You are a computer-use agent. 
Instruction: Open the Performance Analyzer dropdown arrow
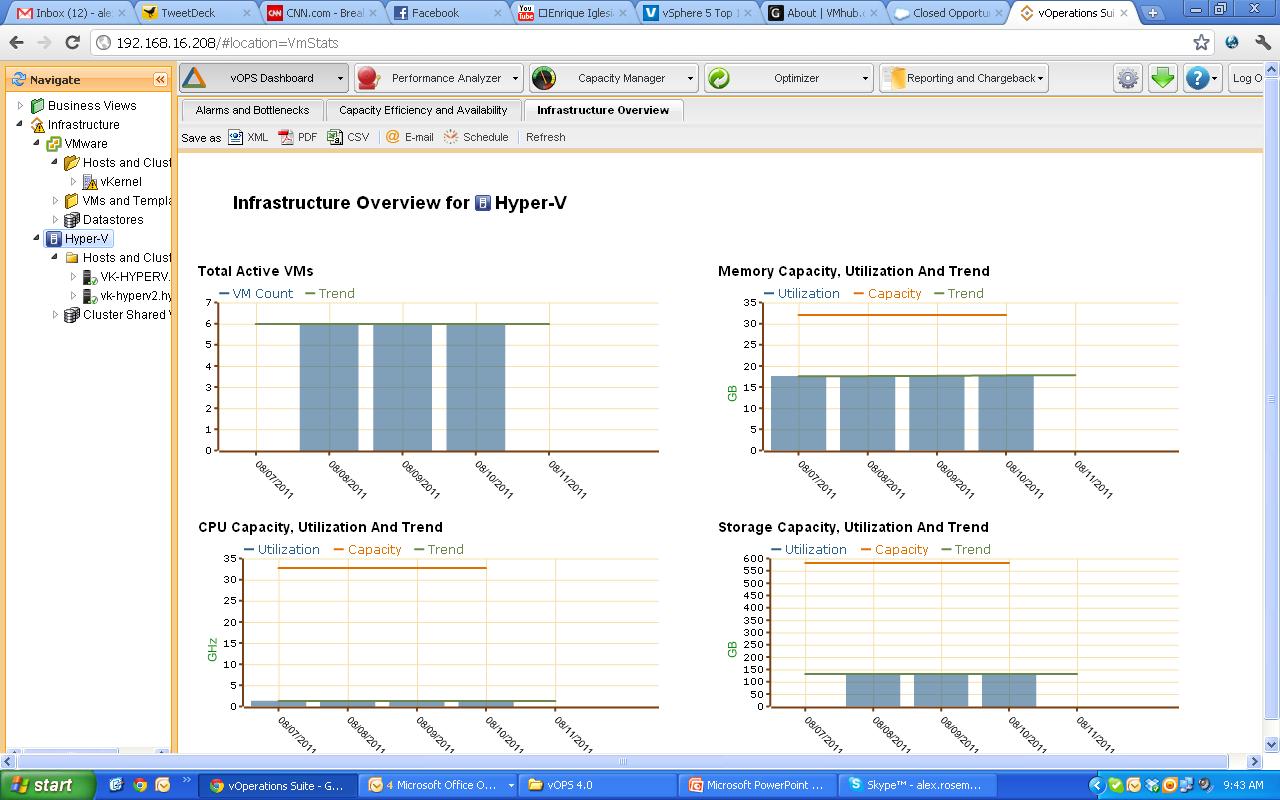[x=515, y=78]
